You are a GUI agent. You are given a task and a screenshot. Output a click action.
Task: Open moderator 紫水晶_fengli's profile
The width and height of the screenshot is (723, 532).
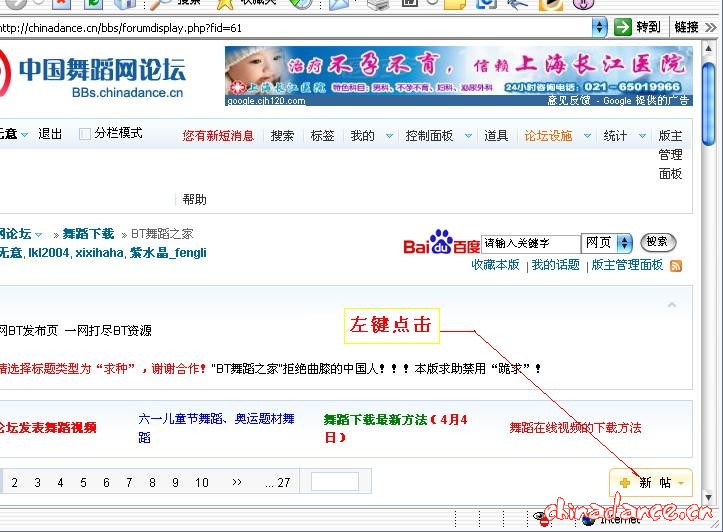coord(168,253)
